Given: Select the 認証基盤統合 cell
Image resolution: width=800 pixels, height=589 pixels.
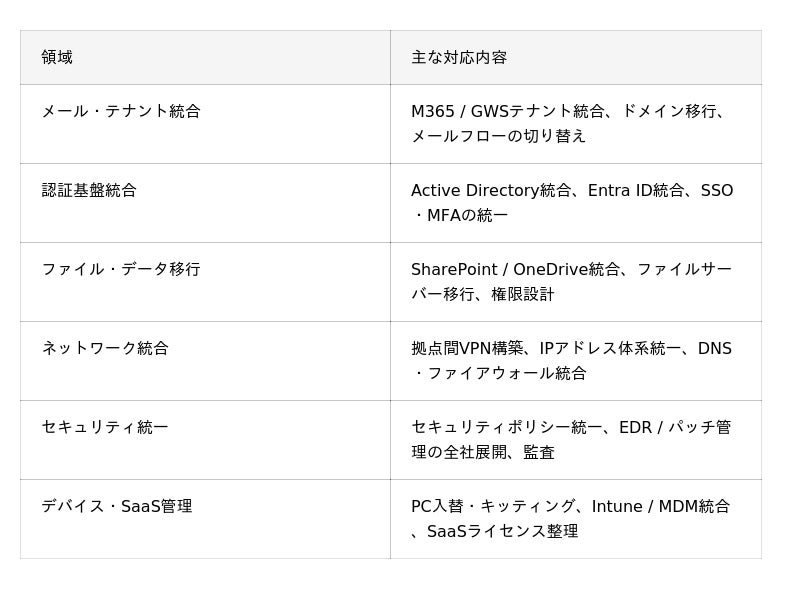Looking at the screenshot, I should [x=89, y=190].
